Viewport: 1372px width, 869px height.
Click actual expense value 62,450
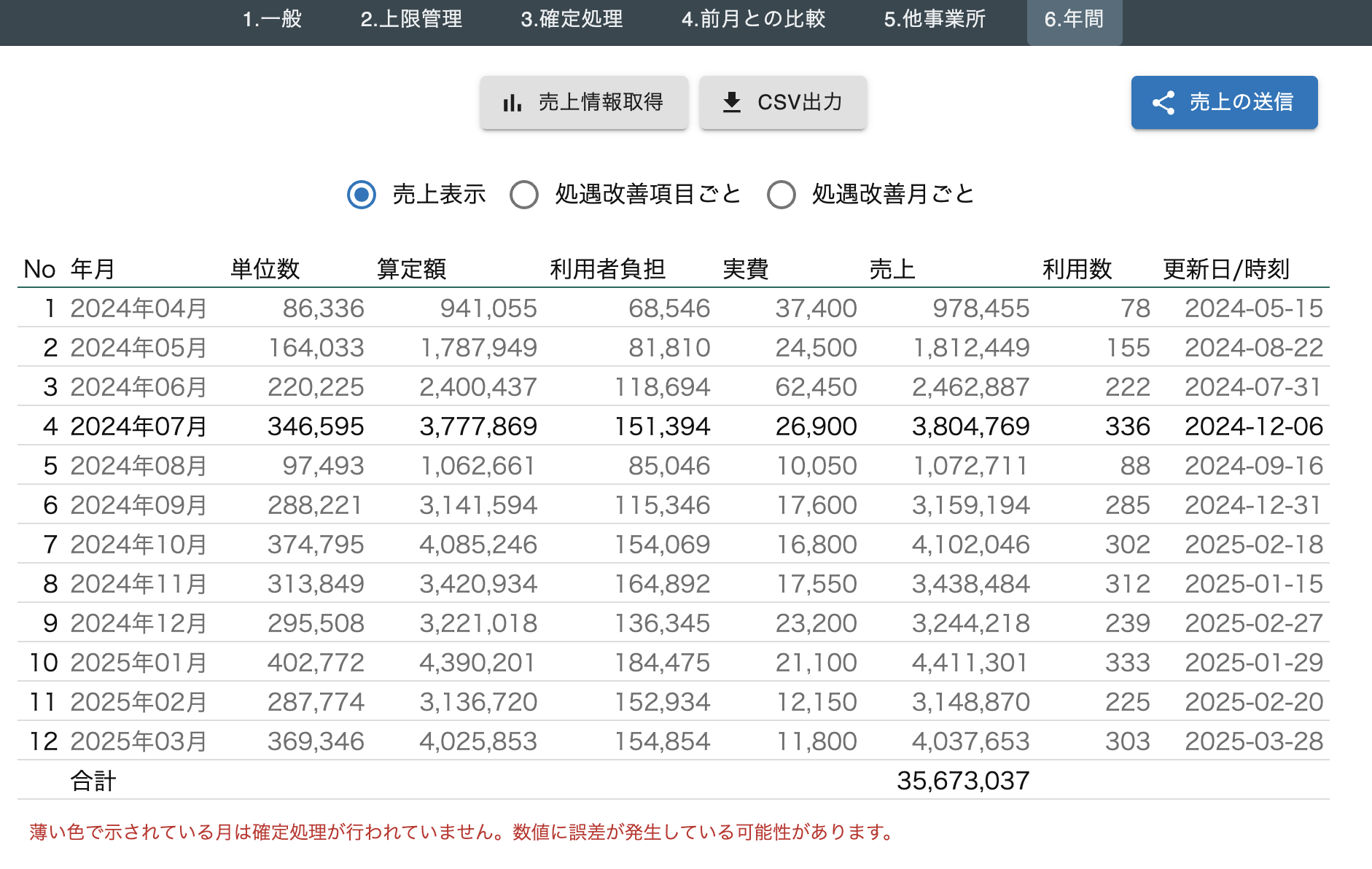[x=816, y=387]
